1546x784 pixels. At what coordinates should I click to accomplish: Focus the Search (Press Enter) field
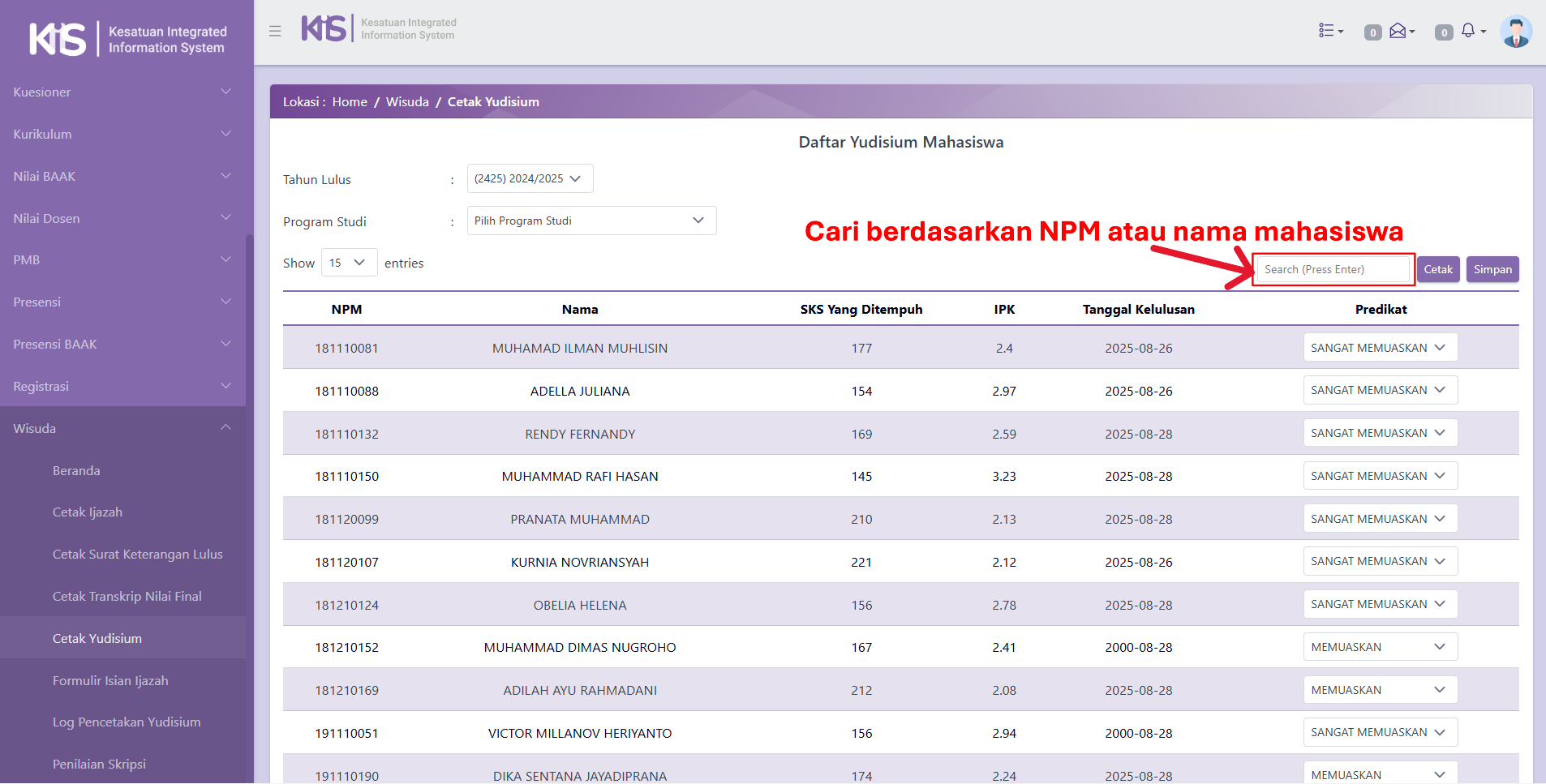(x=1333, y=270)
